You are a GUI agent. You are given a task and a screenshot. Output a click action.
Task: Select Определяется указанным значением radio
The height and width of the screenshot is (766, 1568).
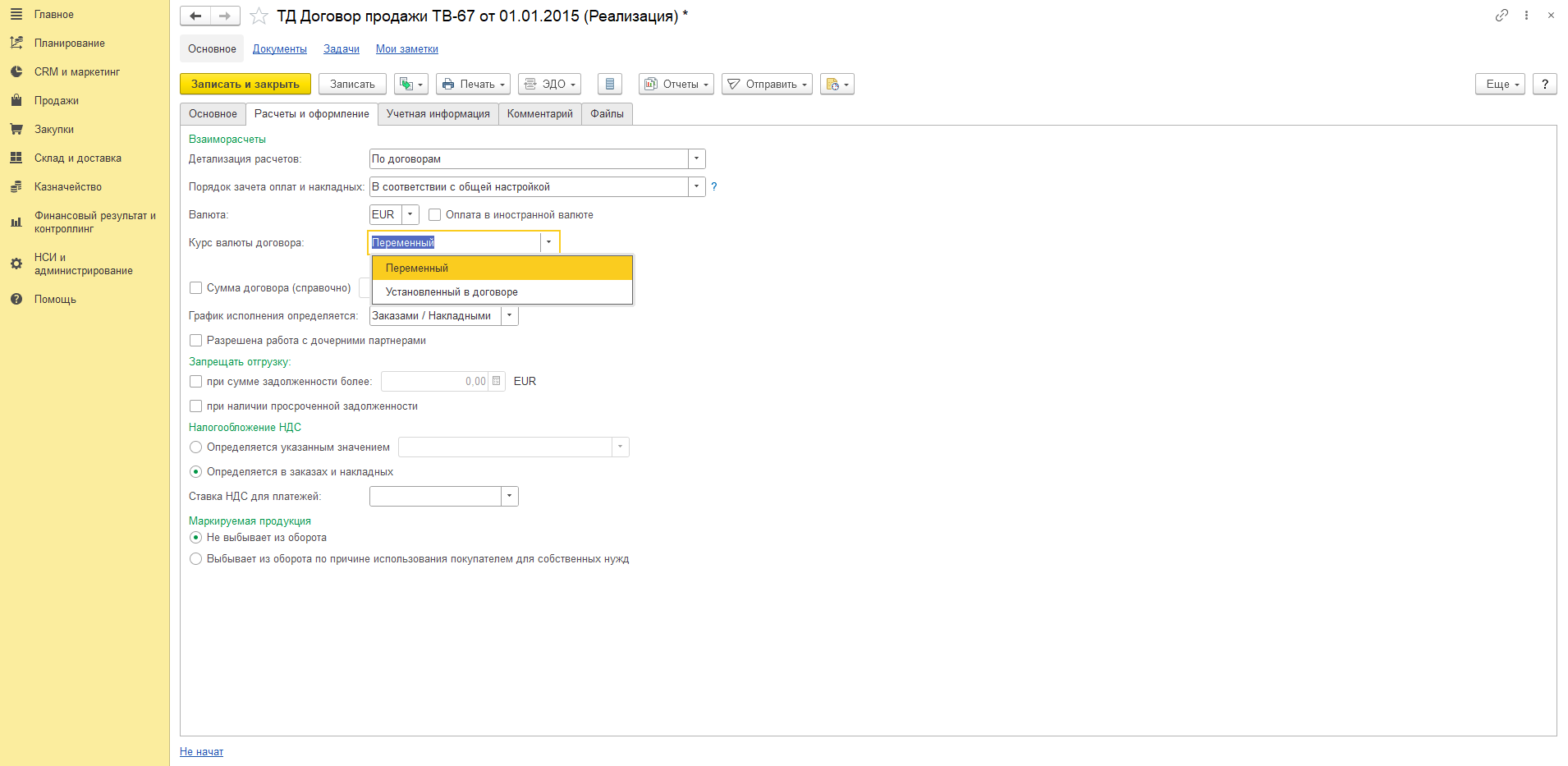point(195,447)
